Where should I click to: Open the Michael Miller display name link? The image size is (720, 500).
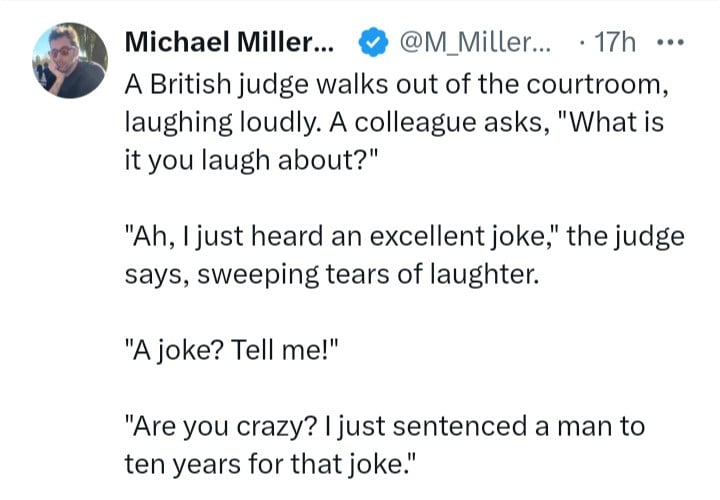[x=230, y=42]
